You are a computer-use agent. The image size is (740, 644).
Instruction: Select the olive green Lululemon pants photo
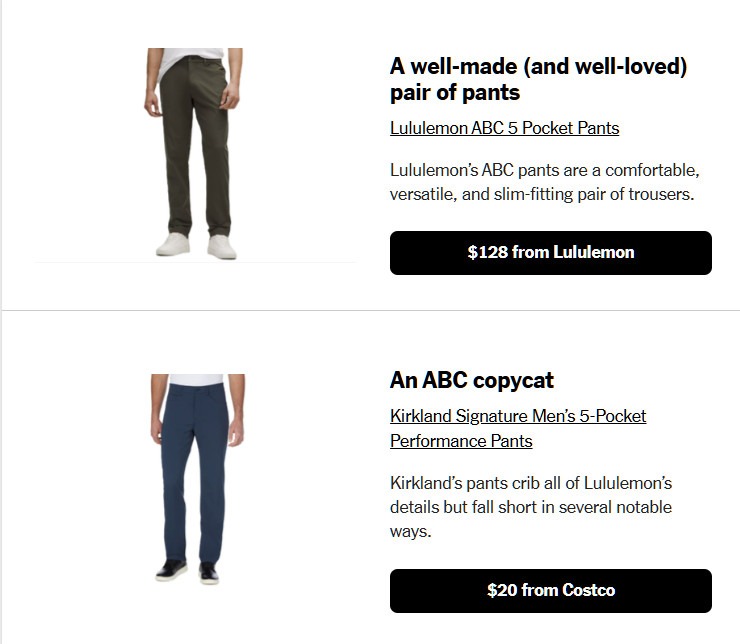[193, 153]
